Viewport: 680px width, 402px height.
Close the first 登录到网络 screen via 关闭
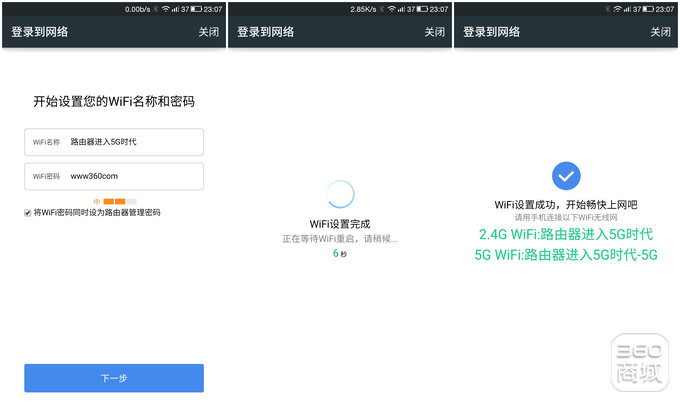click(209, 32)
